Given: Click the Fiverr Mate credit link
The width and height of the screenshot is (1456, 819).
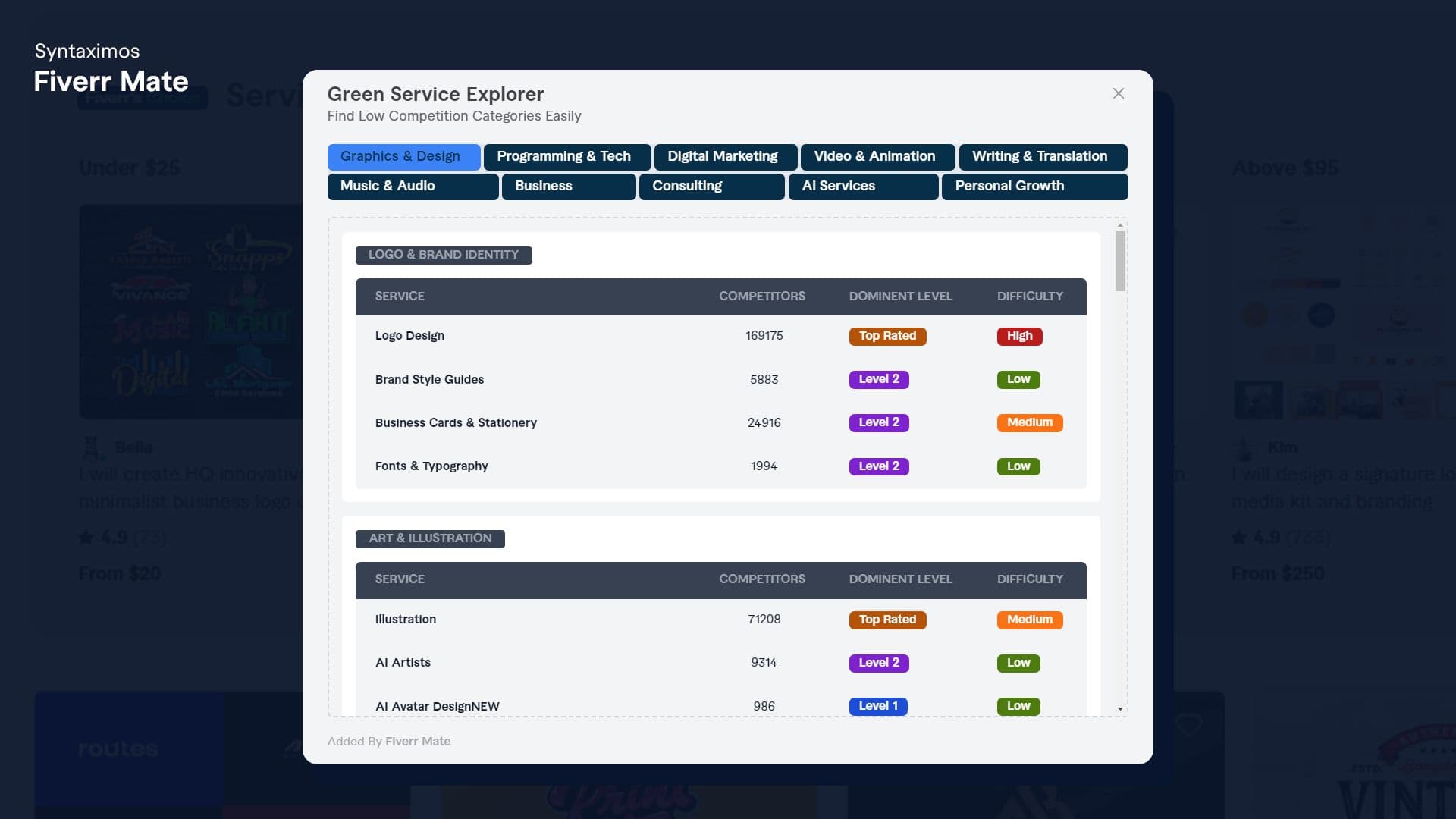Looking at the screenshot, I should [x=418, y=742].
